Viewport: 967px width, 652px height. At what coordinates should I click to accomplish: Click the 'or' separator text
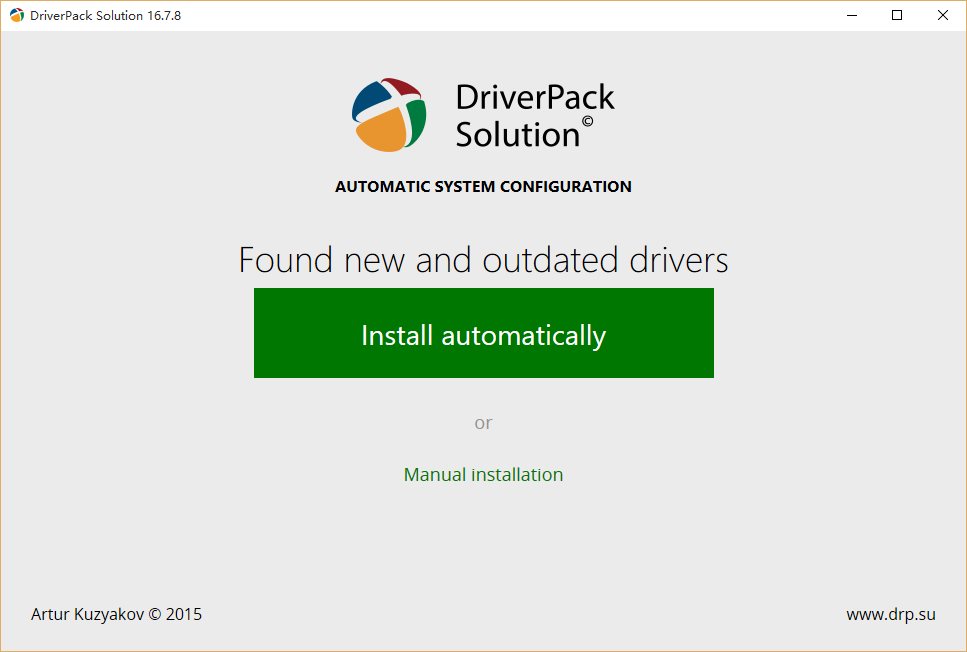(x=483, y=423)
